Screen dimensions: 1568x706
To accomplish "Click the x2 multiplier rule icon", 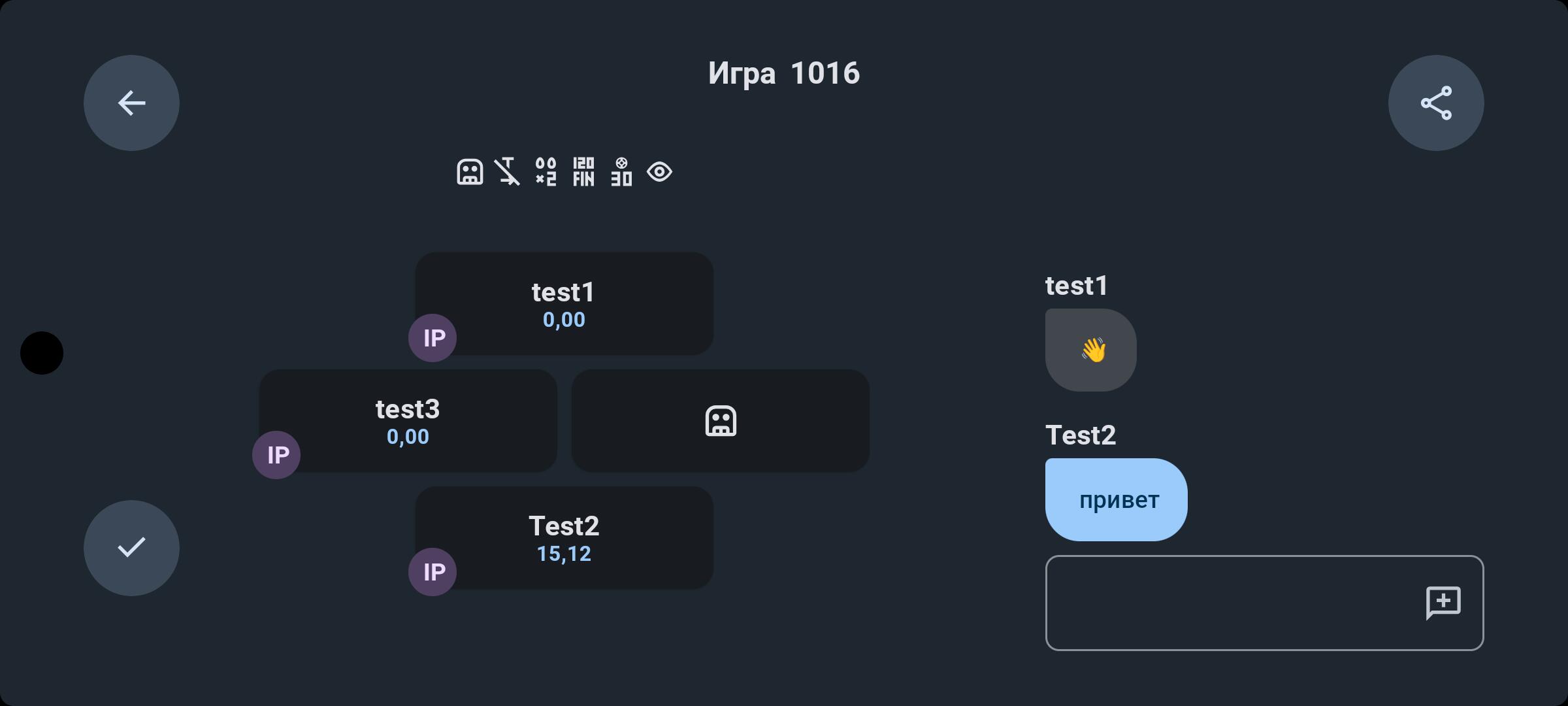I will [546, 172].
